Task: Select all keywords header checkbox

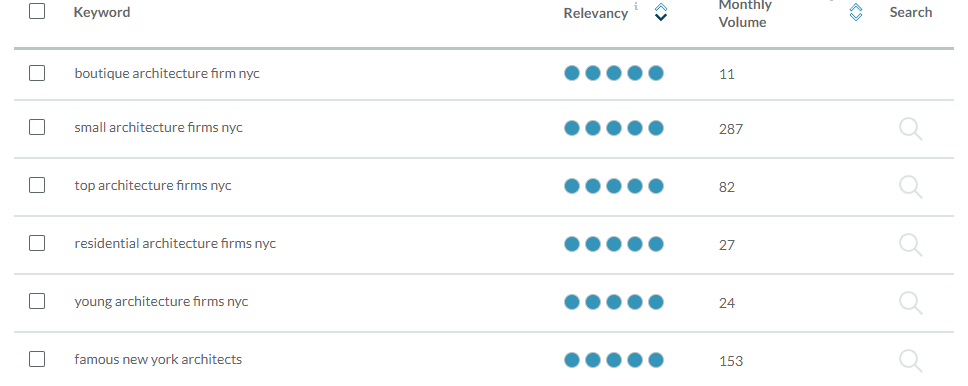Action: point(37,11)
